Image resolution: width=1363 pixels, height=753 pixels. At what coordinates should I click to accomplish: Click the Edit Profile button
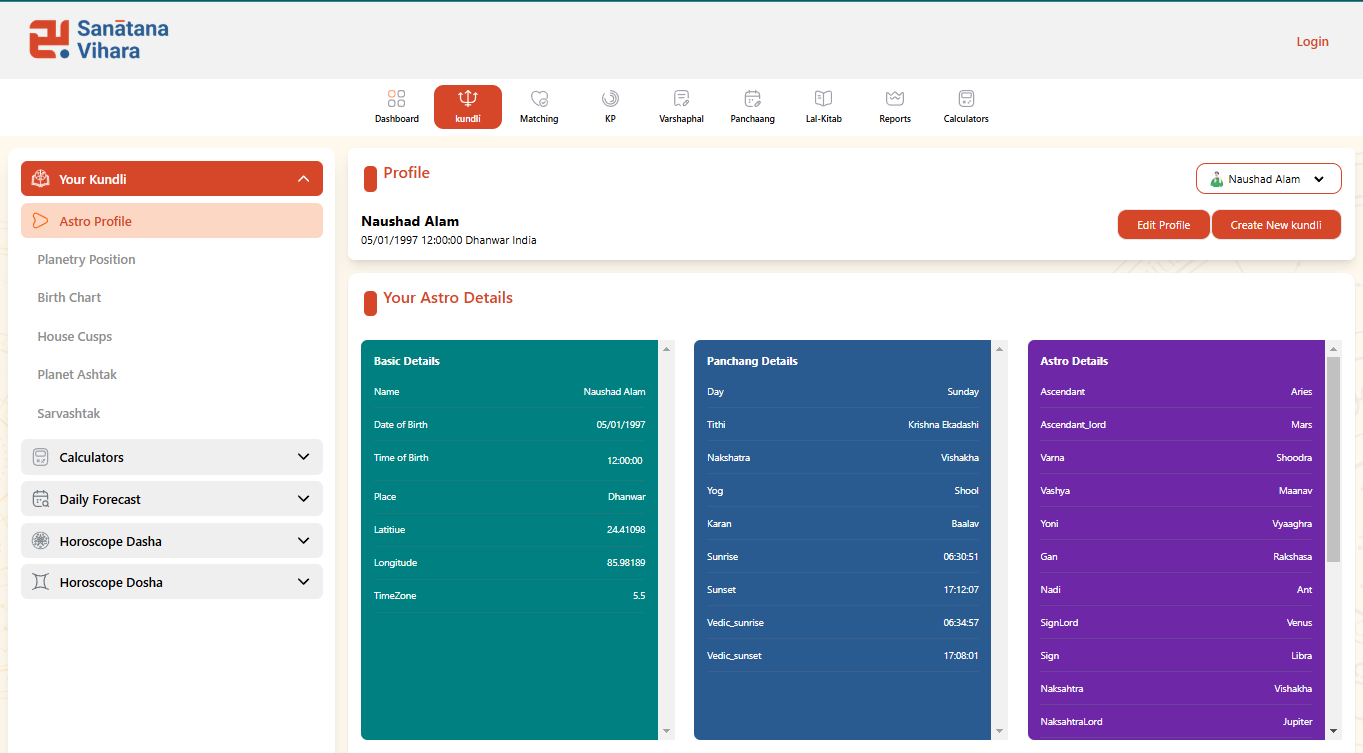click(1164, 225)
